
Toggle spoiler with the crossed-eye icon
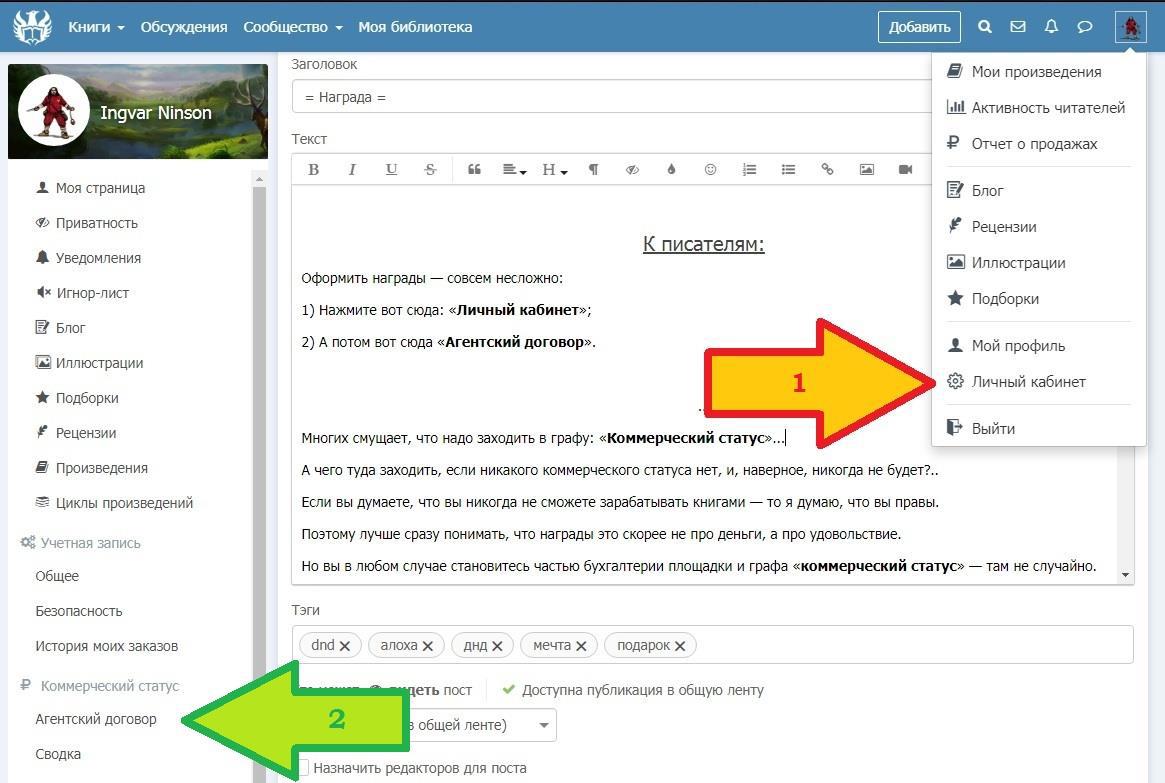click(632, 170)
